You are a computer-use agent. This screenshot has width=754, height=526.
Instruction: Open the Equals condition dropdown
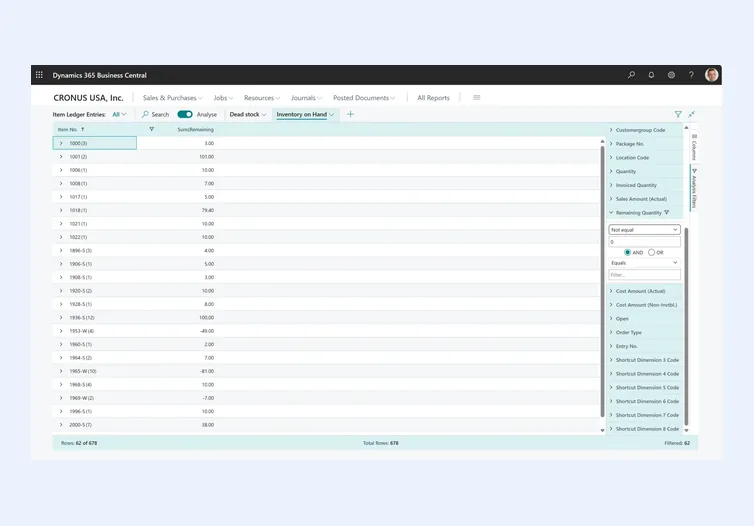644,263
